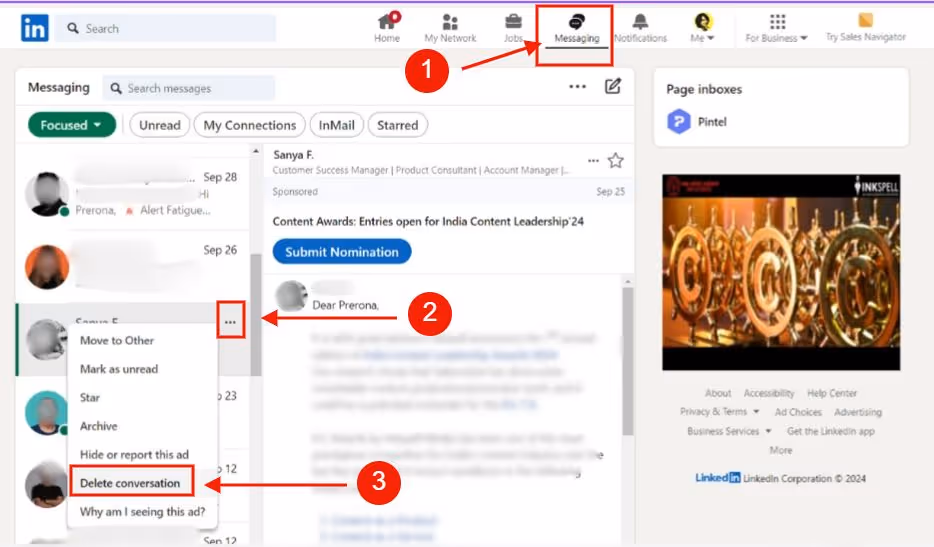The width and height of the screenshot is (934, 547).
Task: Select Mark as unread
Action: [x=119, y=369]
